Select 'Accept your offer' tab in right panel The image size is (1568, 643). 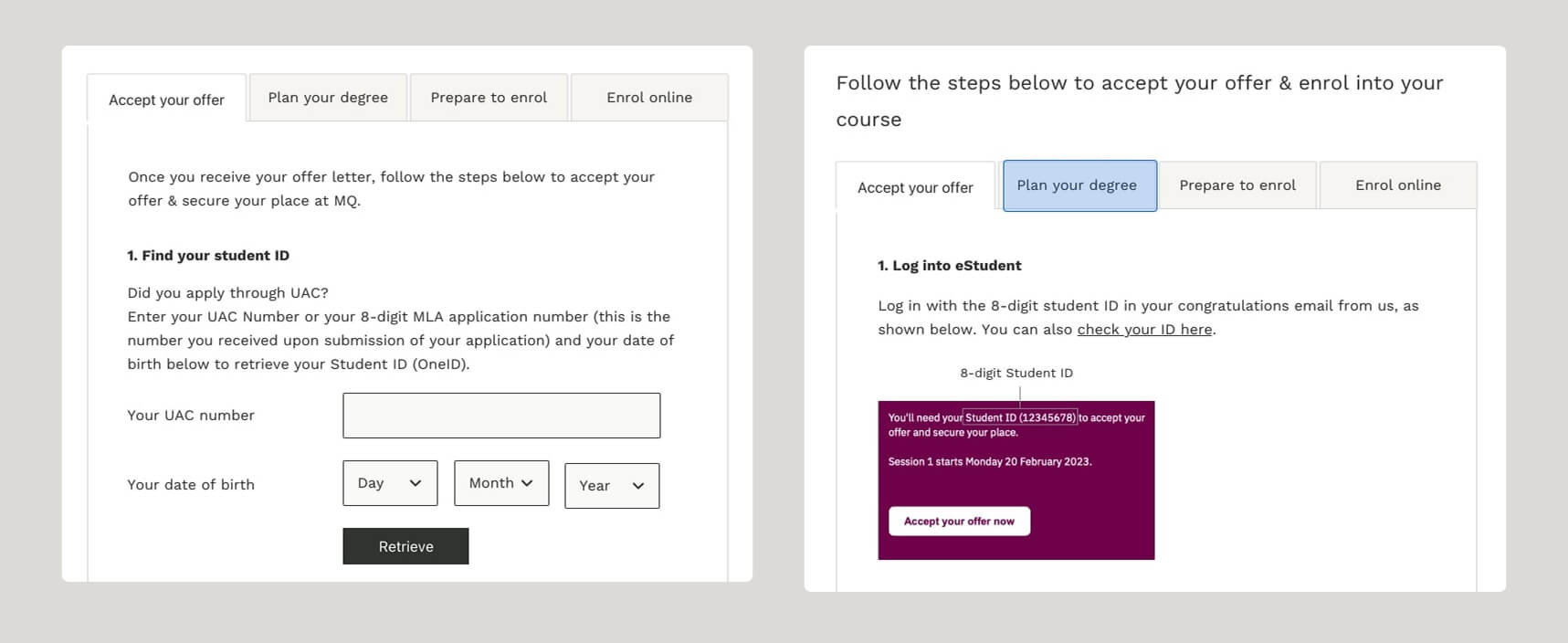915,187
